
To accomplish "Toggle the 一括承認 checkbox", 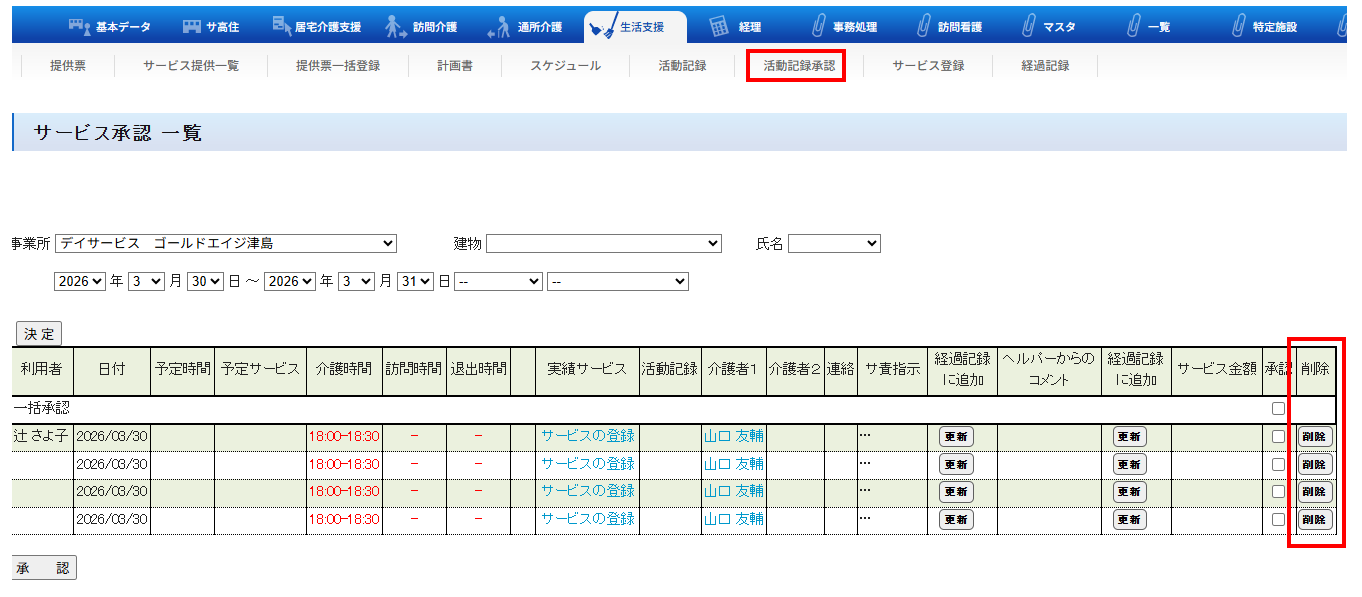I will click(x=1278, y=409).
